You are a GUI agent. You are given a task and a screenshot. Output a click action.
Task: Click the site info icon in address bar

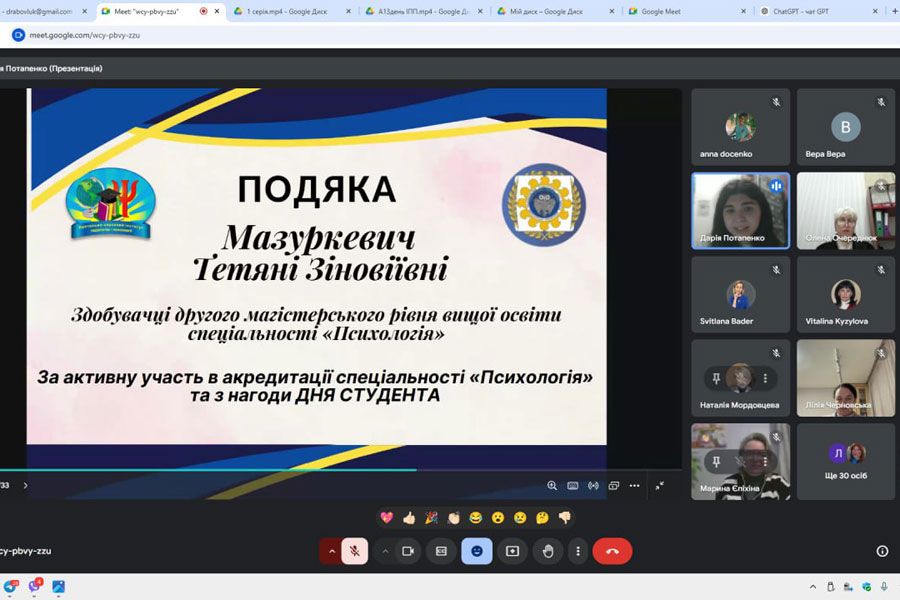tap(18, 35)
